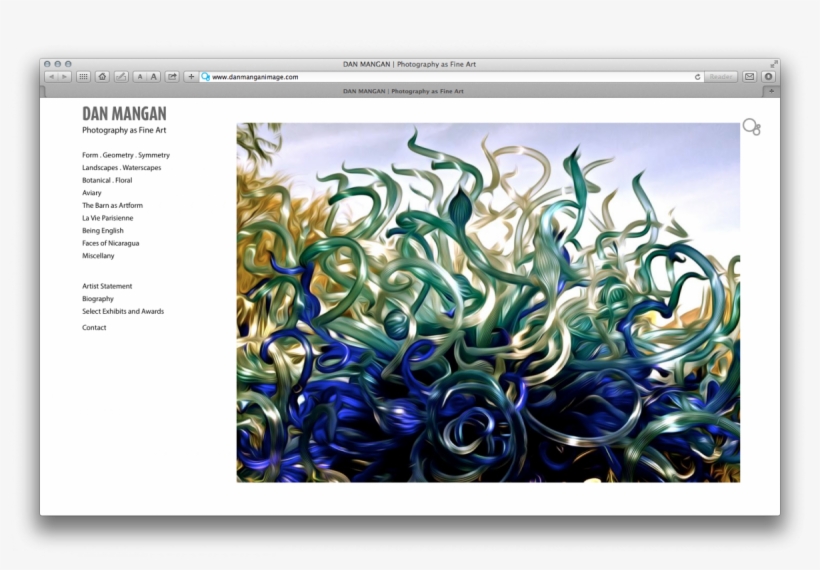Open The Barn as Artform gallery
The height and width of the screenshot is (570, 820).
(x=112, y=206)
